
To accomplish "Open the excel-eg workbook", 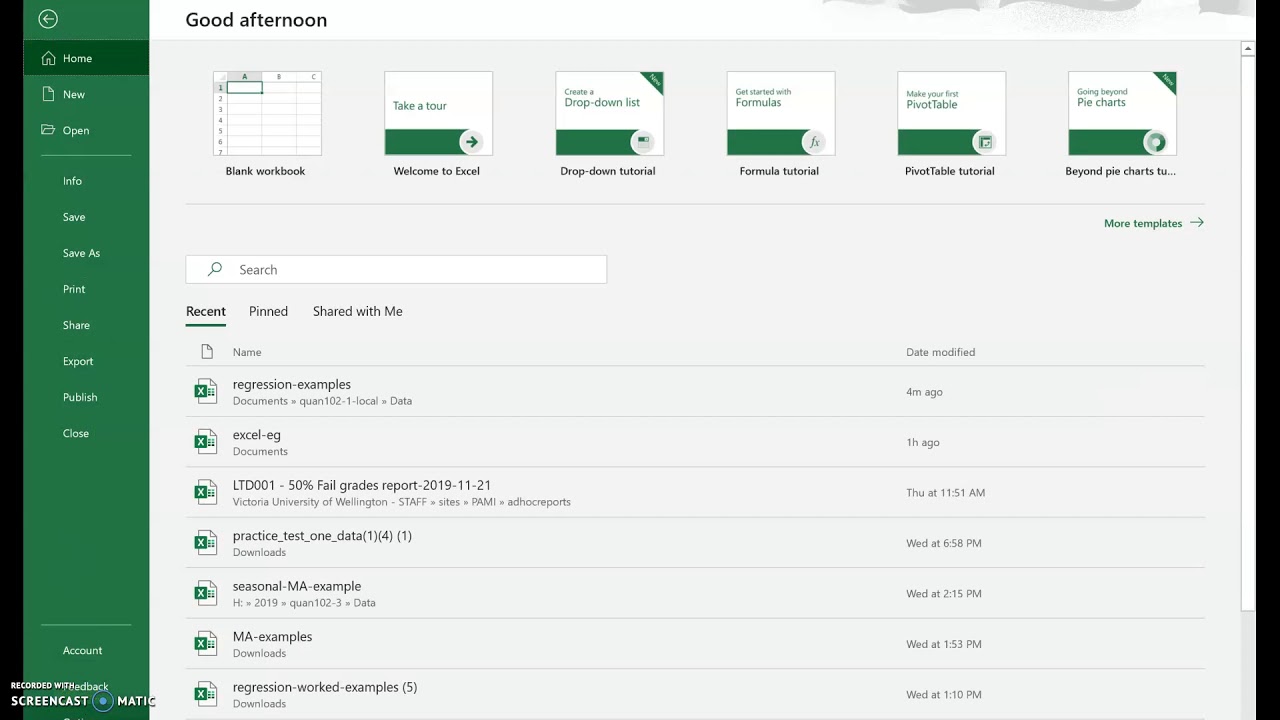I will [695, 442].
